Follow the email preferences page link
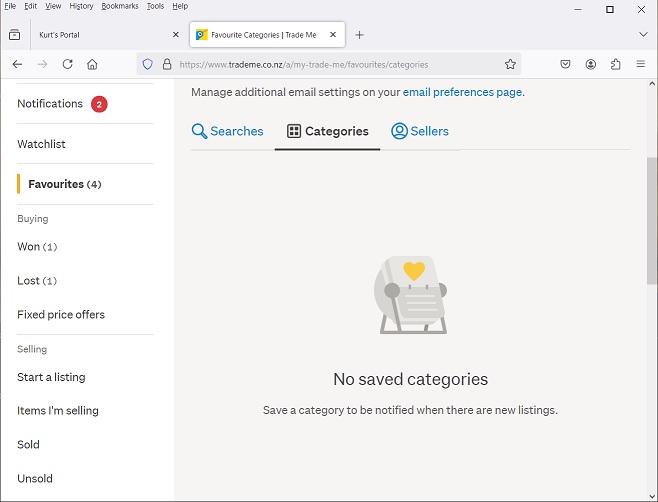 (x=463, y=92)
